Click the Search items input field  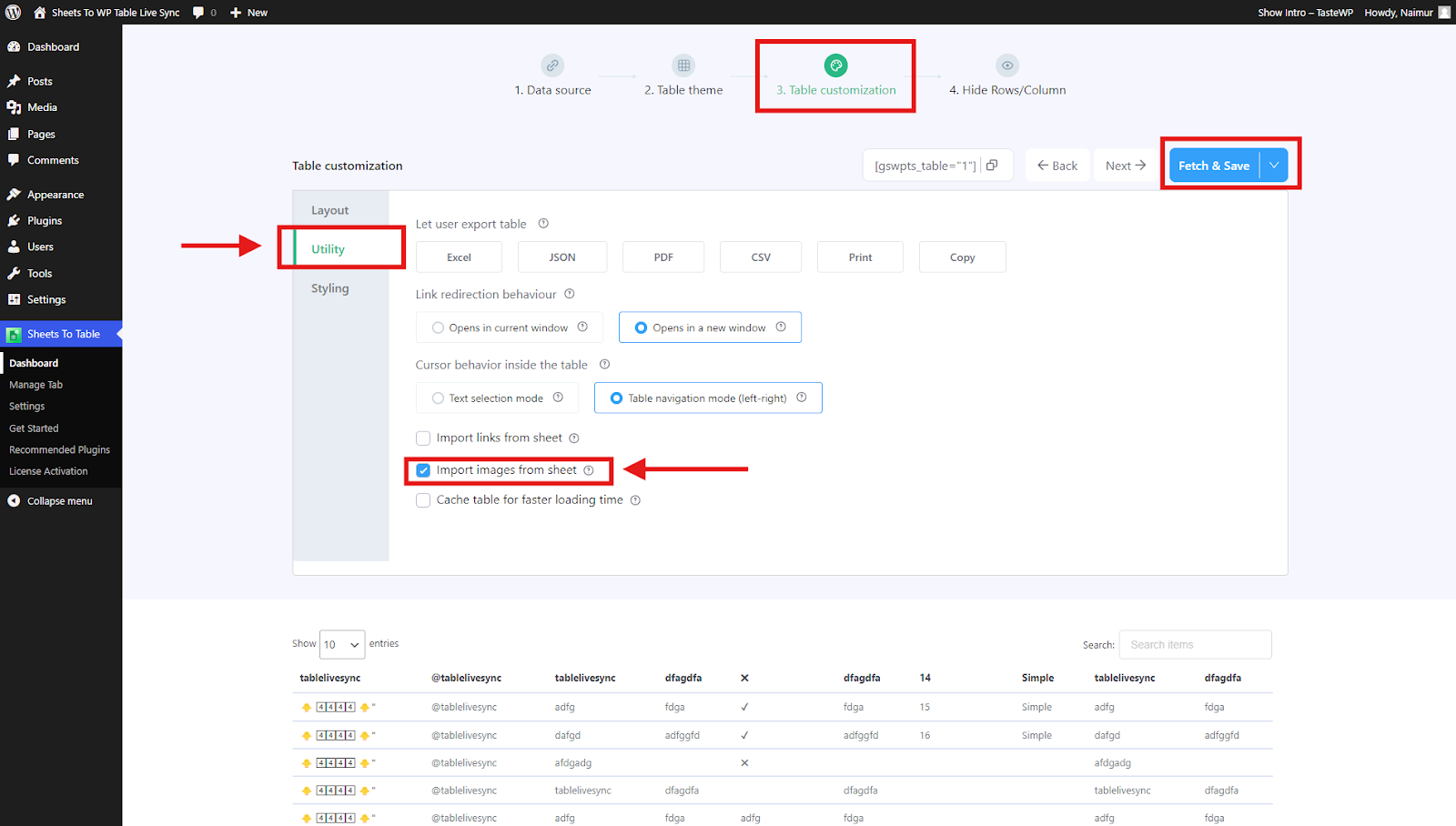[x=1195, y=645]
